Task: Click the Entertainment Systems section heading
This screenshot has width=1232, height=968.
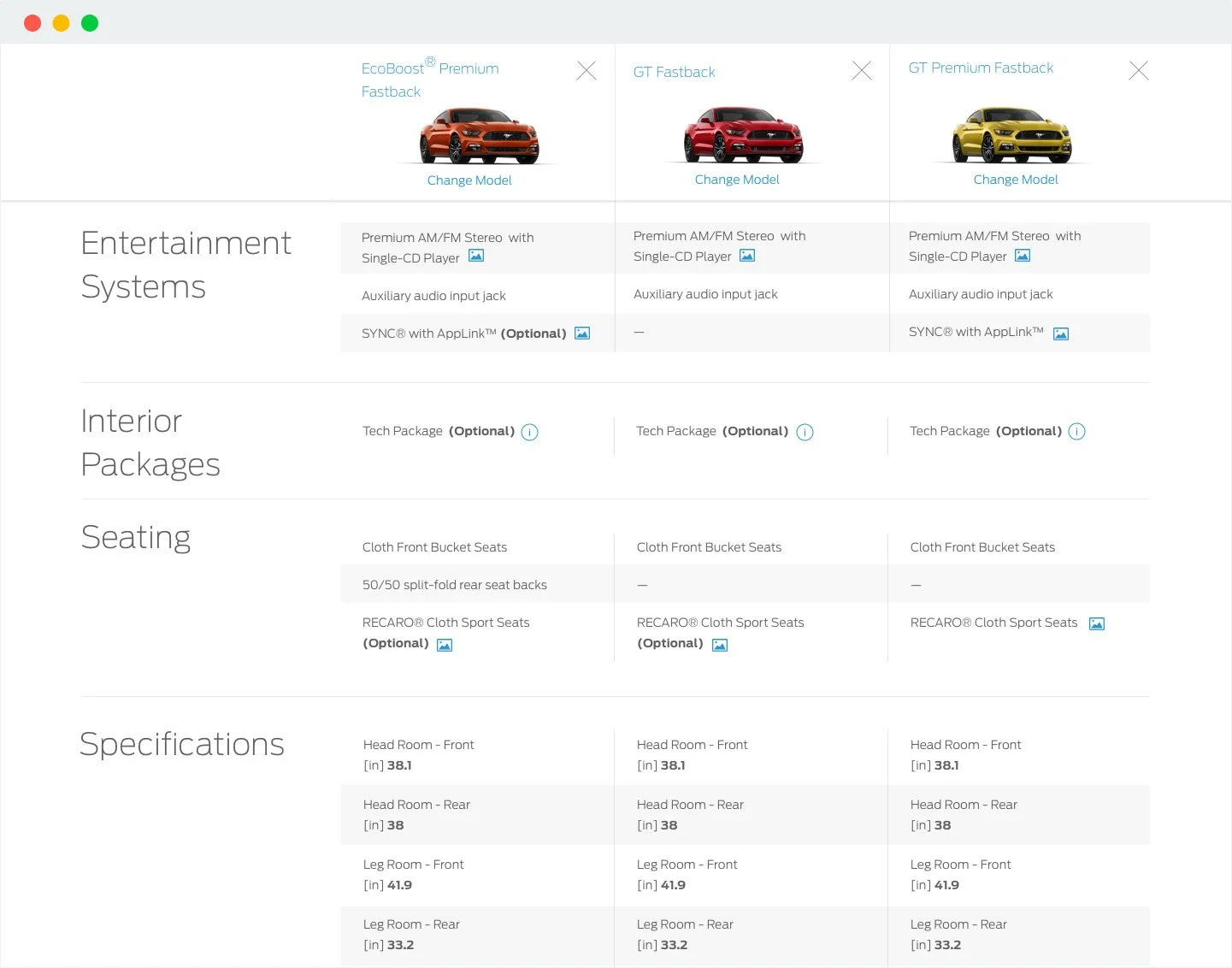Action: coord(186,264)
